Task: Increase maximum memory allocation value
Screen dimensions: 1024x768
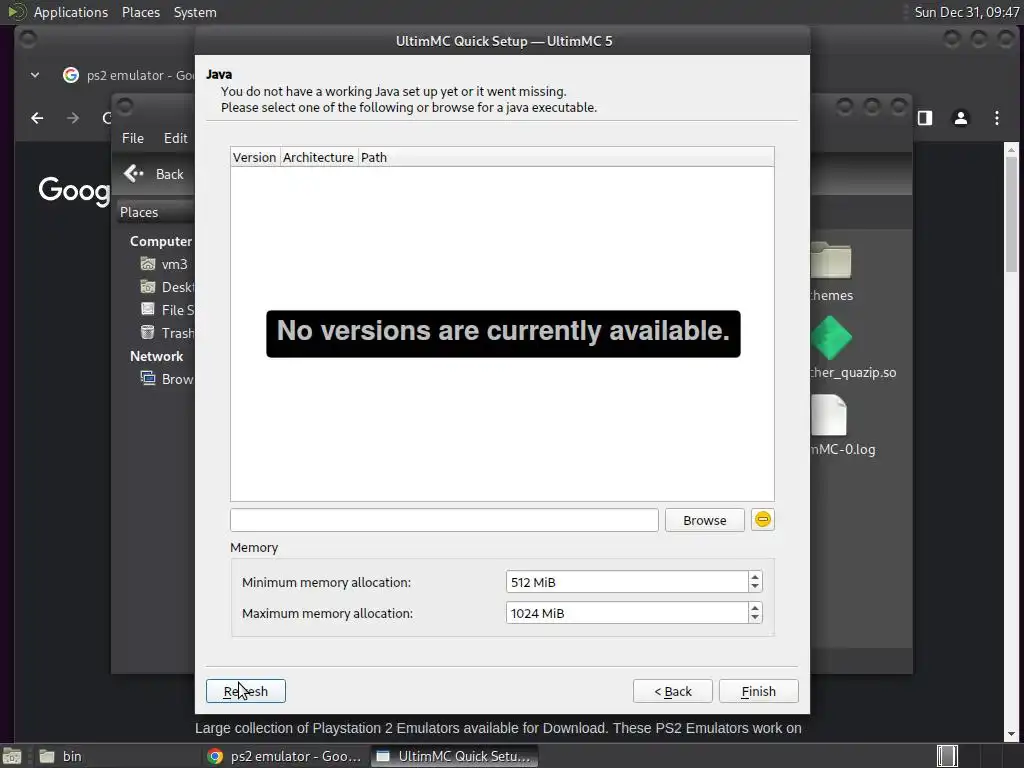Action: [756, 607]
